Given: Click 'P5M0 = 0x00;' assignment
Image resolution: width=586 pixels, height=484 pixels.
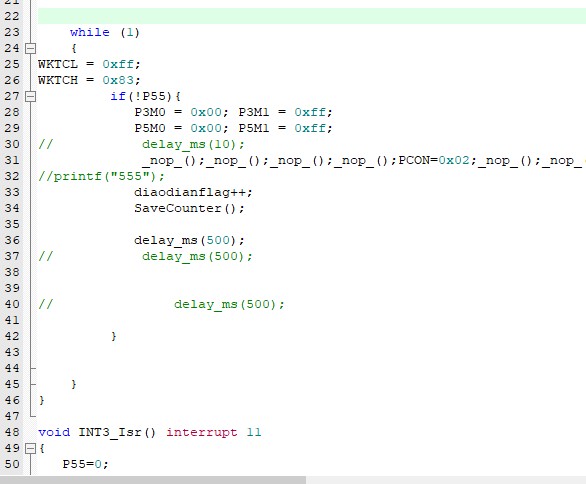Looking at the screenshot, I should 182,128.
